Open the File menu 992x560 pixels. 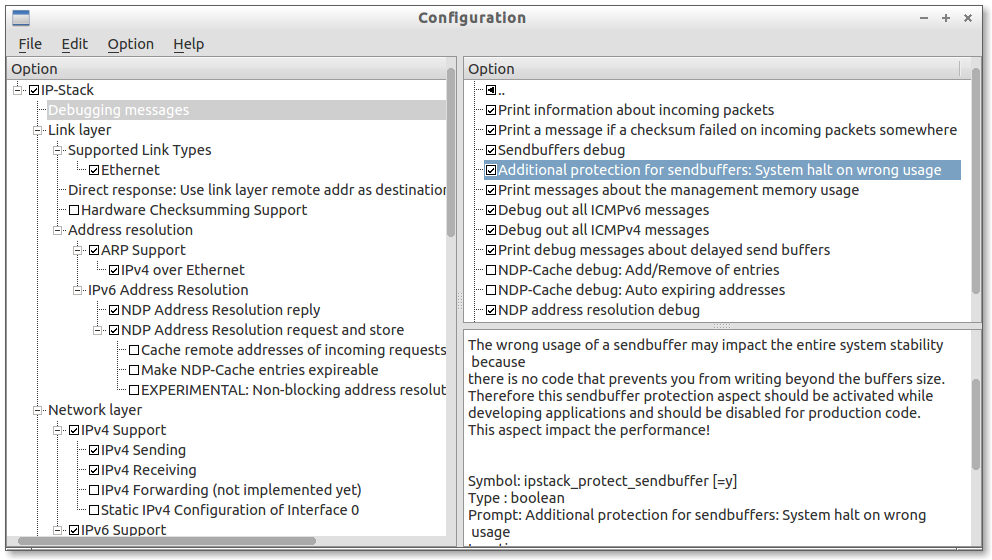(30, 44)
